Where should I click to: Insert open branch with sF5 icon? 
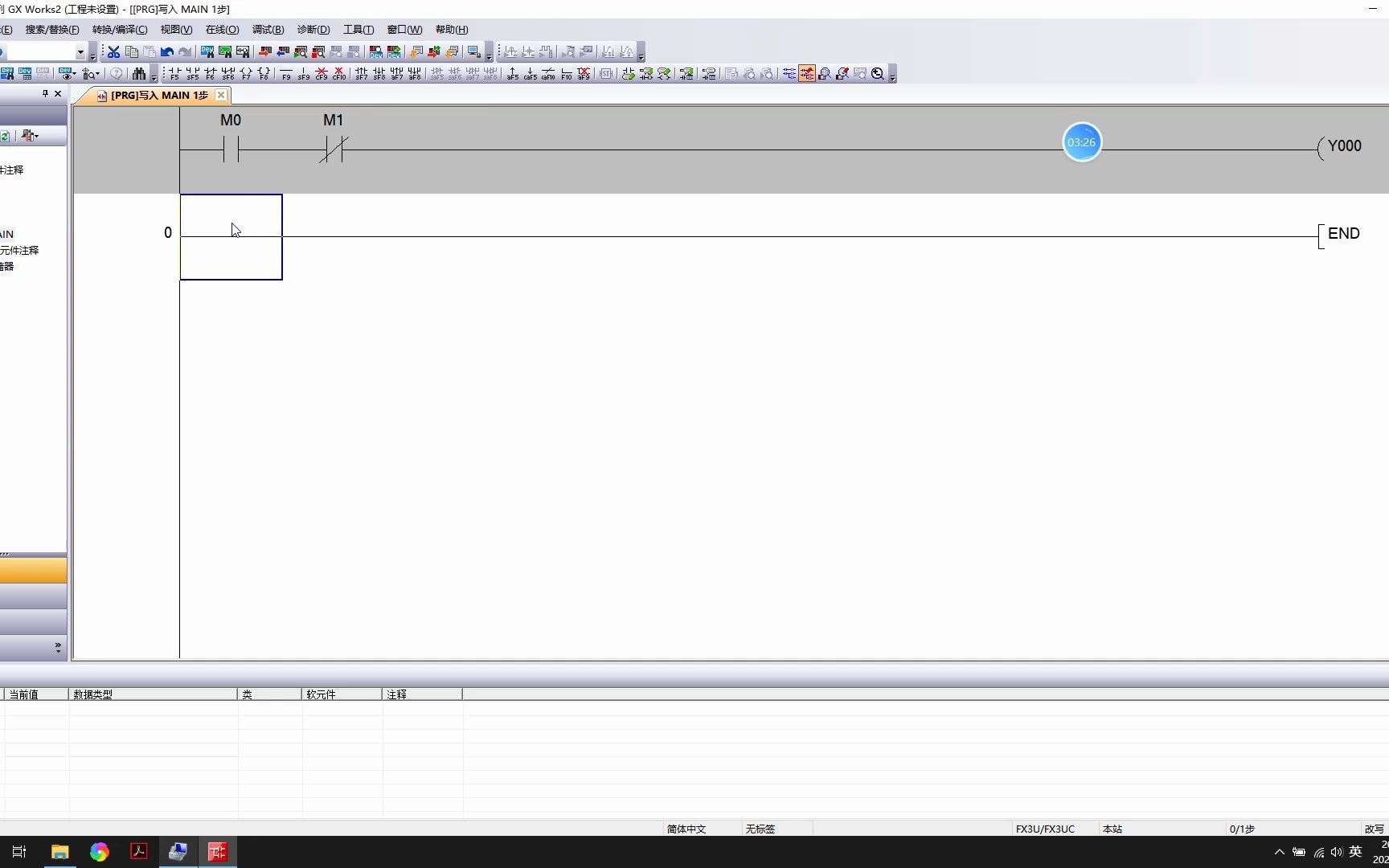pyautogui.click(x=193, y=74)
